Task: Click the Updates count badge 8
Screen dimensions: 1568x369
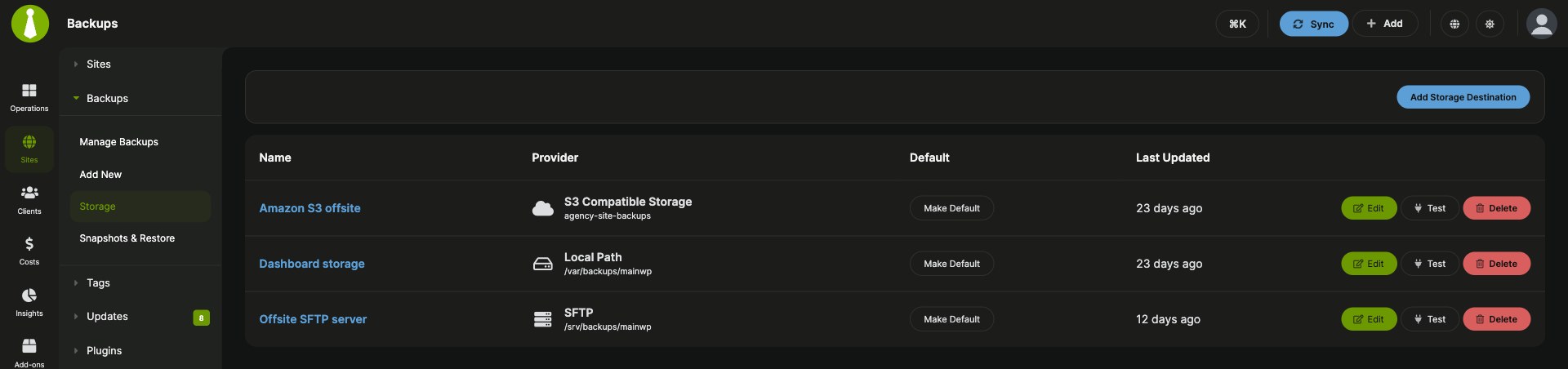Action: 201,318
